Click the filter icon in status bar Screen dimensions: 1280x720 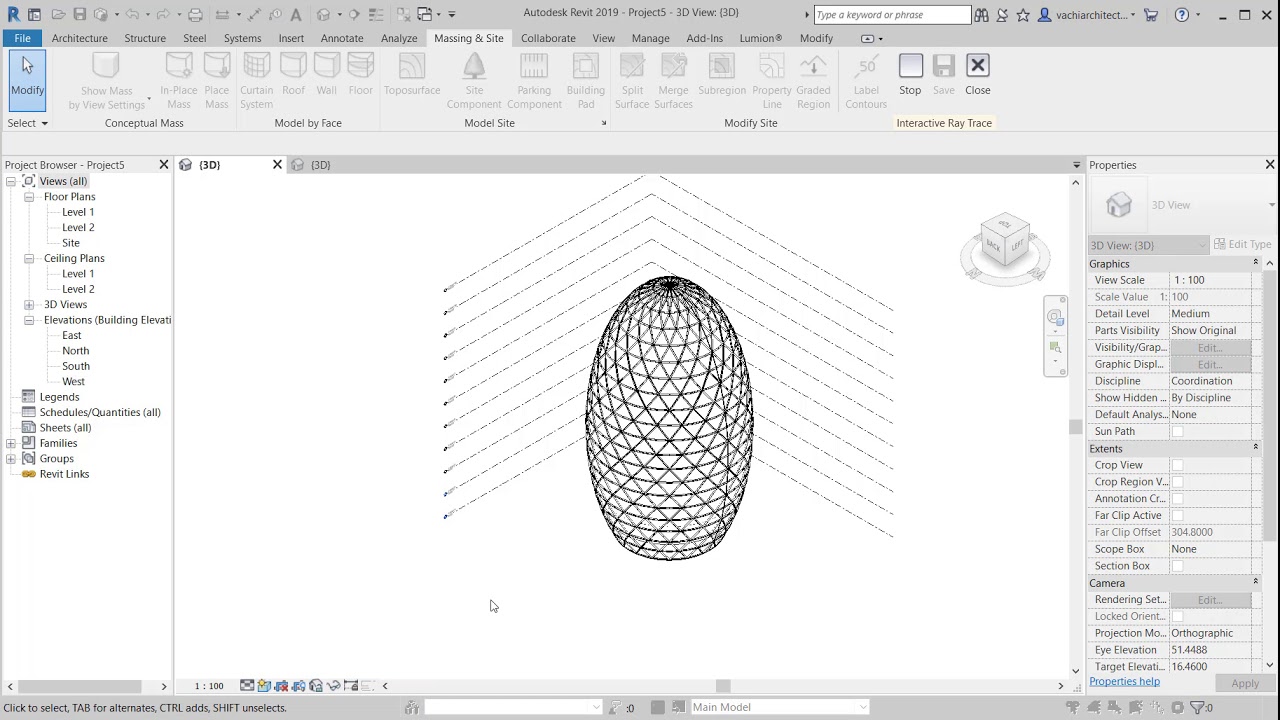coord(1197,707)
